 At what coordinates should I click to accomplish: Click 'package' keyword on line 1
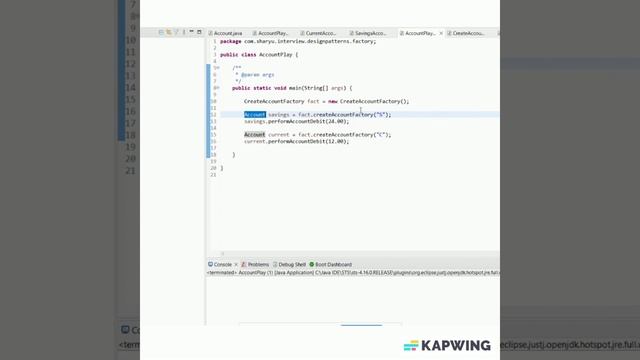[x=231, y=41]
